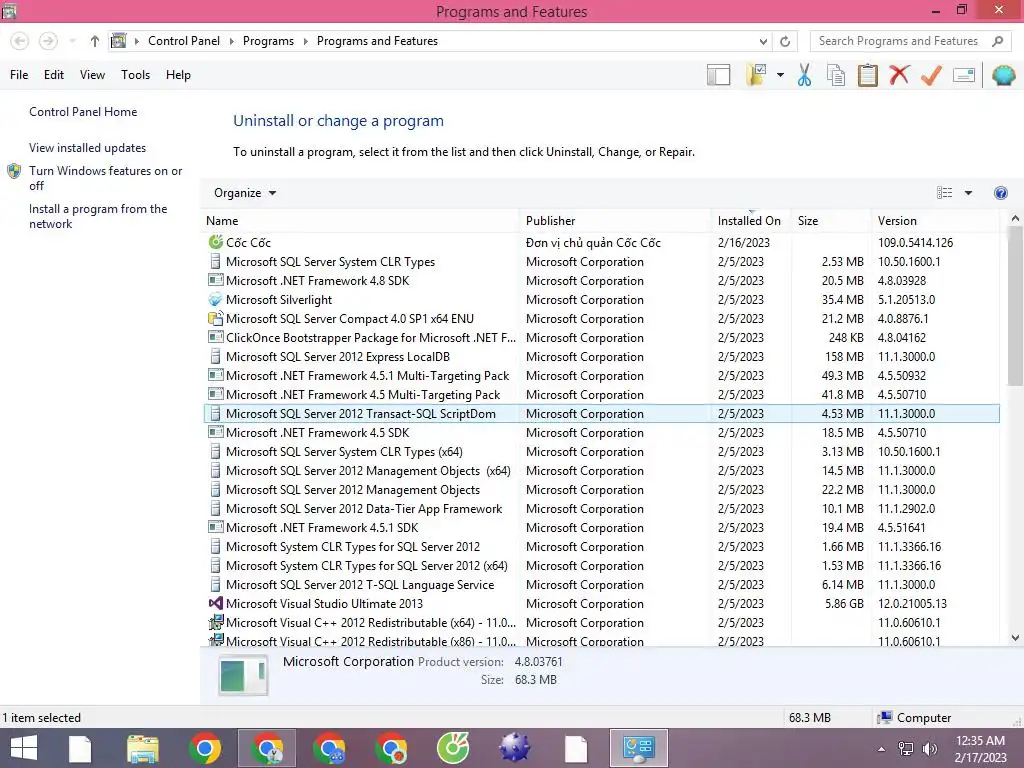Open File Explorer from taskbar
The width and height of the screenshot is (1024, 768).
pos(143,748)
